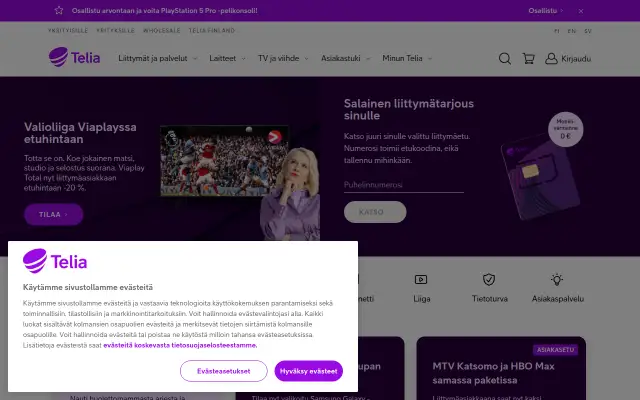Open the Telia Finland section

[x=212, y=31]
